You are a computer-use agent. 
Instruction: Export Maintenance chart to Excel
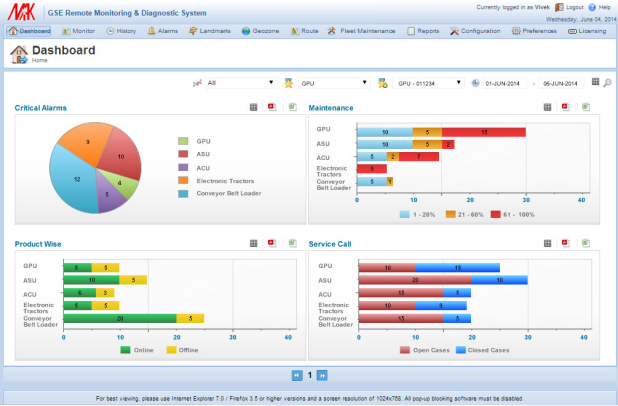(x=586, y=107)
